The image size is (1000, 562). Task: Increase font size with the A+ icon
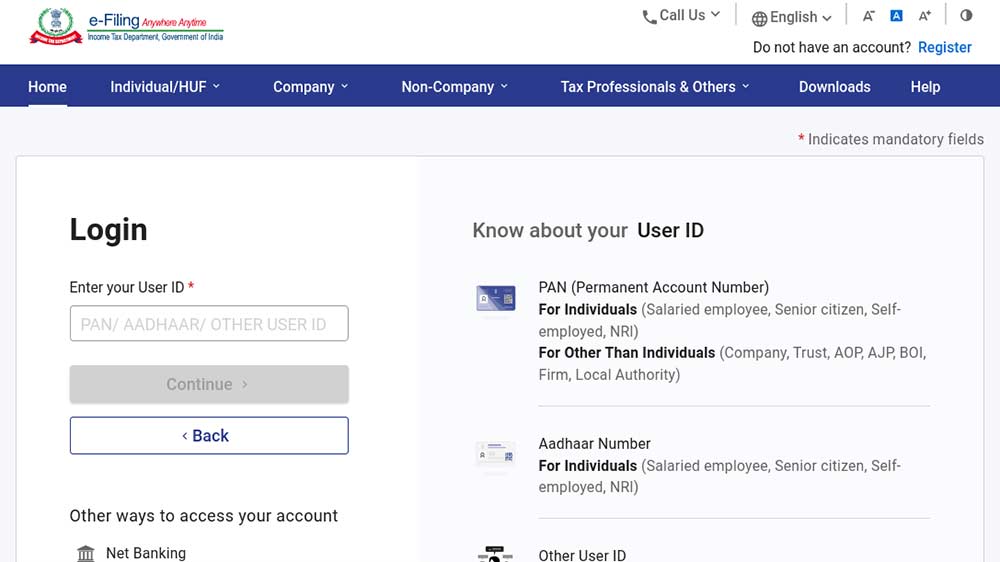(x=925, y=16)
